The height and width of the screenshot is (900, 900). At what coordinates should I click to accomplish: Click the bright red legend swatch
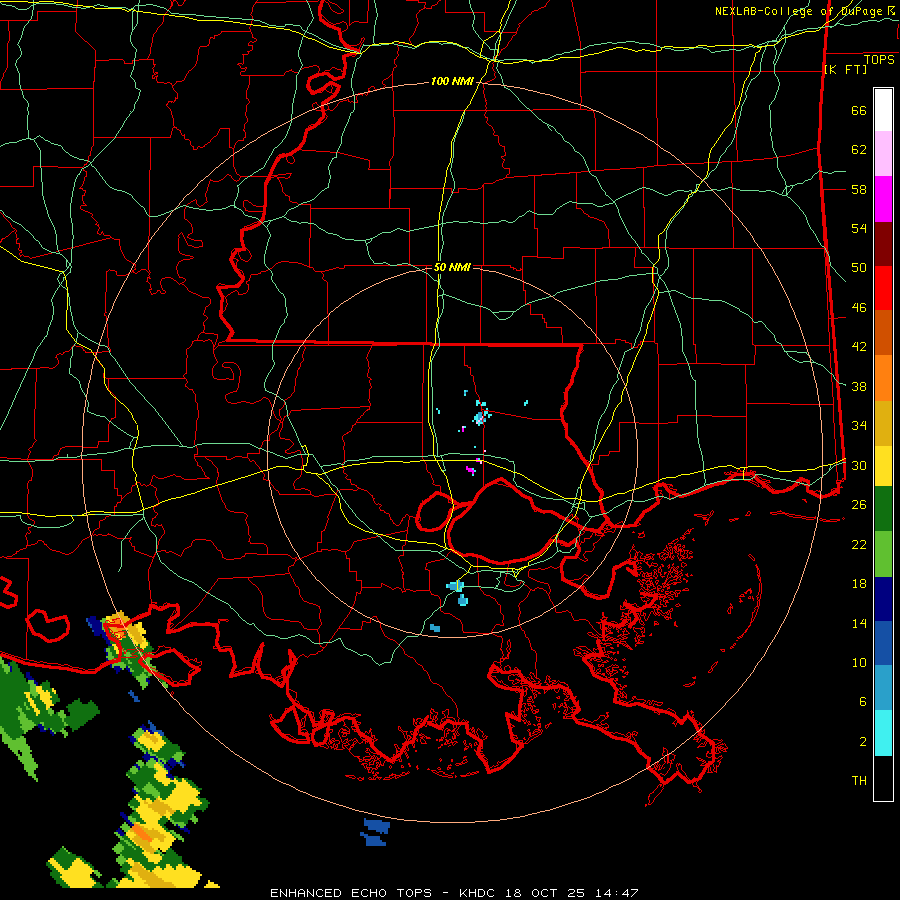click(883, 288)
